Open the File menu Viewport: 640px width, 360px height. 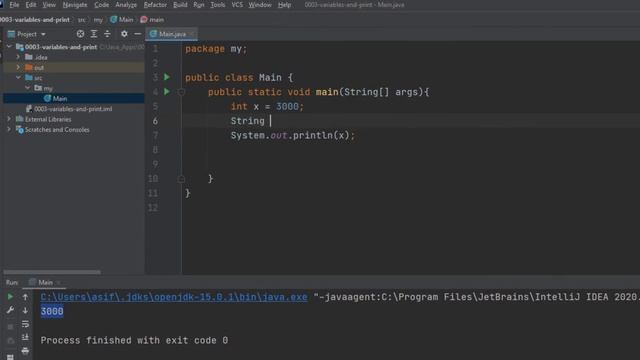14,5
